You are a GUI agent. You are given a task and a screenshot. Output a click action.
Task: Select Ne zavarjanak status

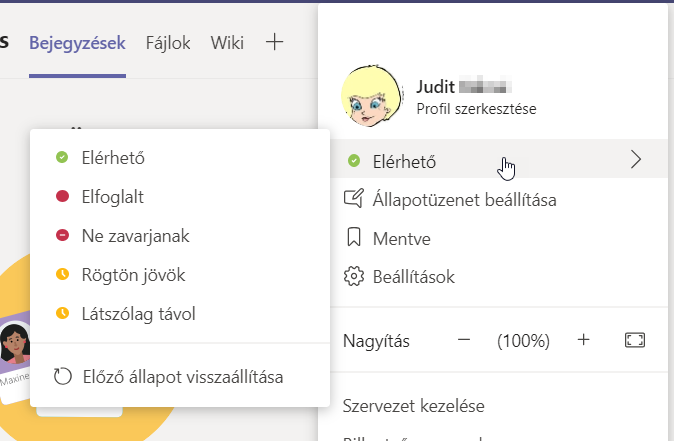click(x=135, y=236)
